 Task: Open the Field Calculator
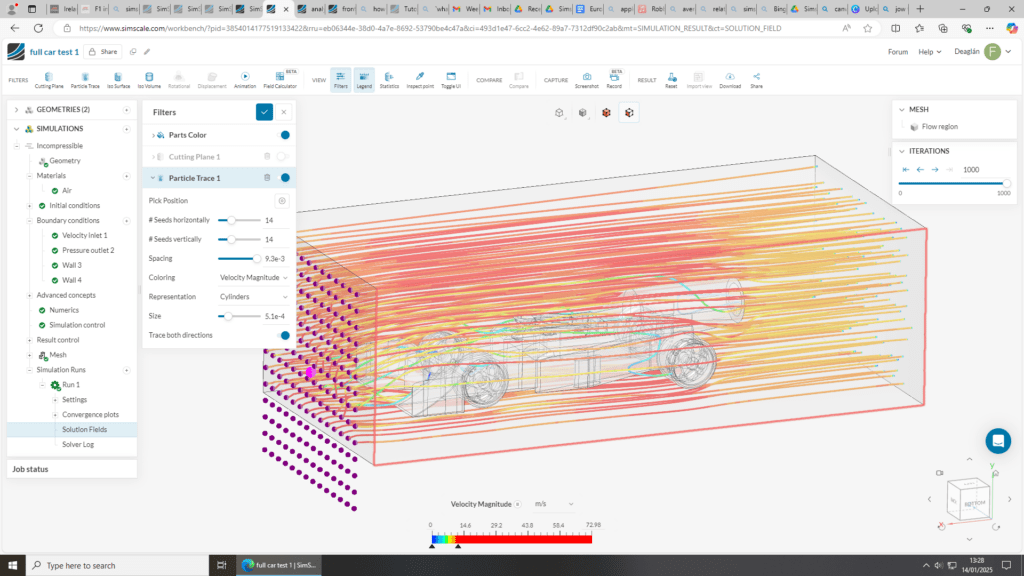coord(280,77)
